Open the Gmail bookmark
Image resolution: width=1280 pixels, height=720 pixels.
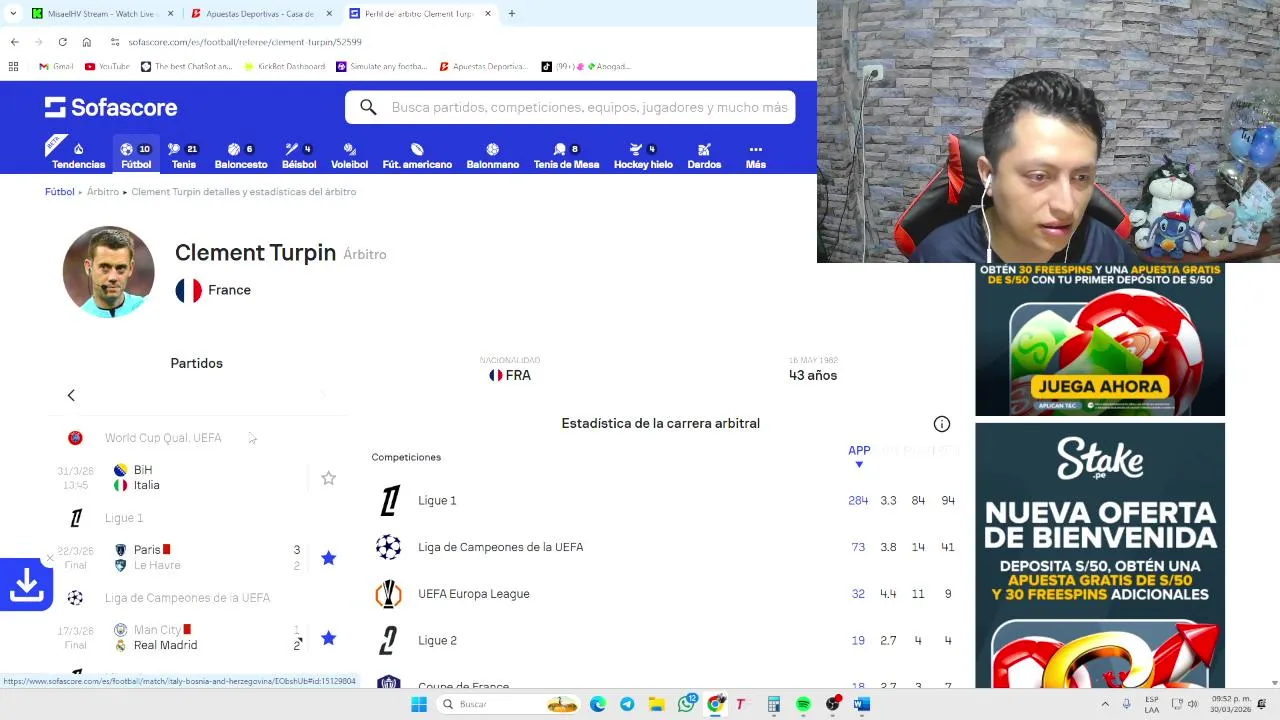[x=56, y=66]
